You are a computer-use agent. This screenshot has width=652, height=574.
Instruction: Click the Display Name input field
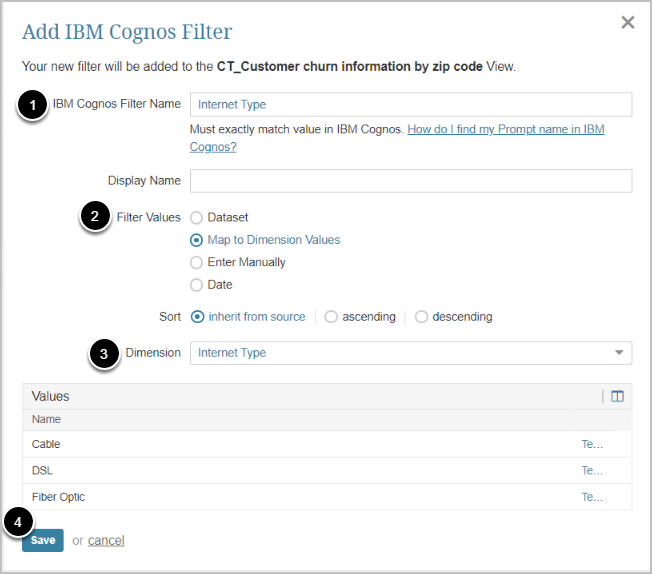pyautogui.click(x=410, y=181)
